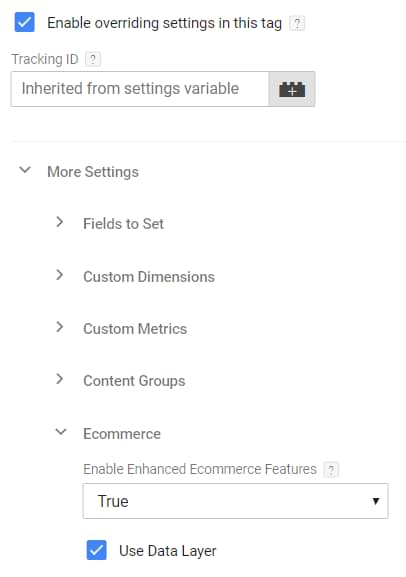Collapse the Ecommerce section chevron

(x=61, y=432)
